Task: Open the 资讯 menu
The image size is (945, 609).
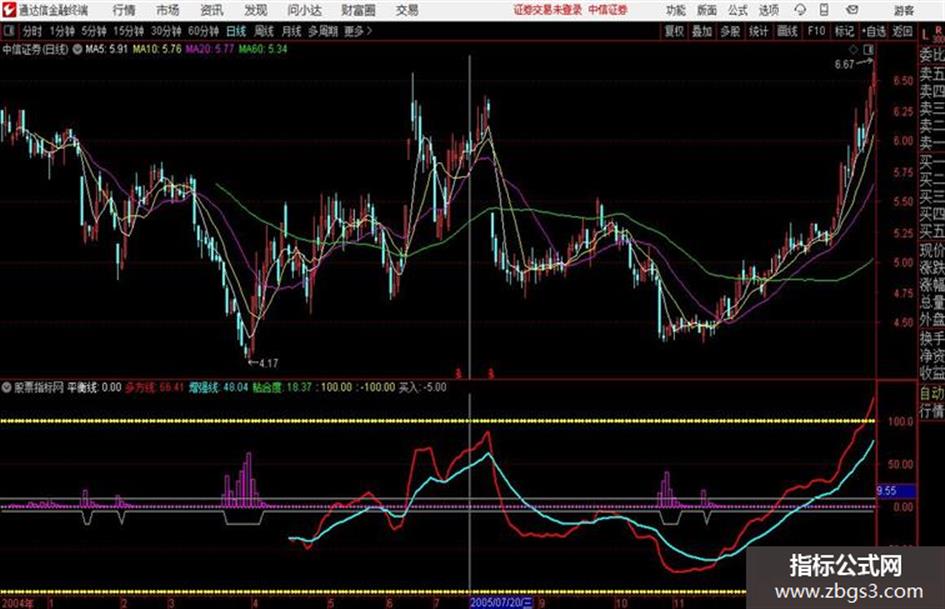Action: [x=212, y=10]
